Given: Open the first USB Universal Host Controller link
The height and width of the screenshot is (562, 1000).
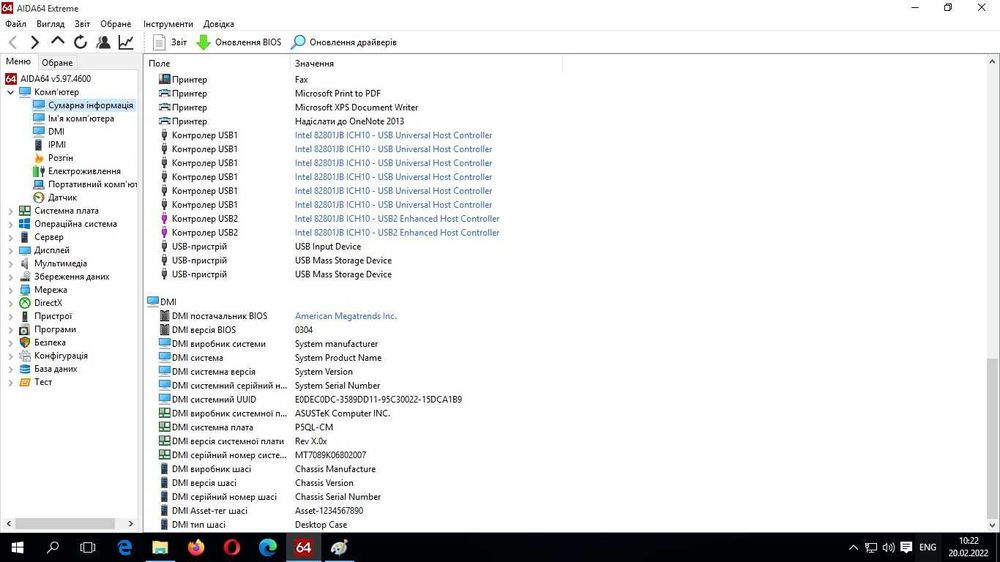Looking at the screenshot, I should [x=393, y=135].
